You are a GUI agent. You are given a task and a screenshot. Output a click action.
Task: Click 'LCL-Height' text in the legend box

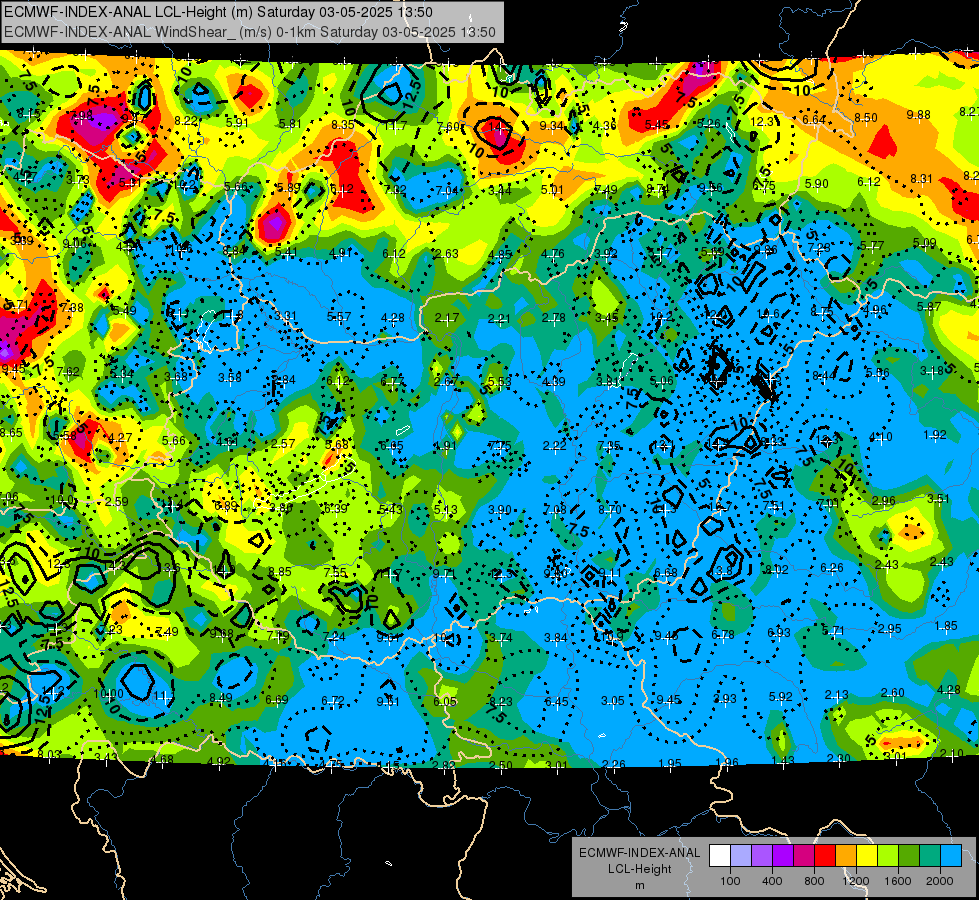[x=639, y=869]
